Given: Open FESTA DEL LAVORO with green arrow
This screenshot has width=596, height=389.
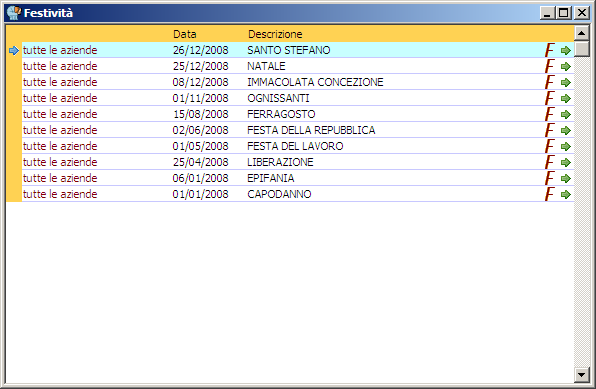Looking at the screenshot, I should pos(566,146).
